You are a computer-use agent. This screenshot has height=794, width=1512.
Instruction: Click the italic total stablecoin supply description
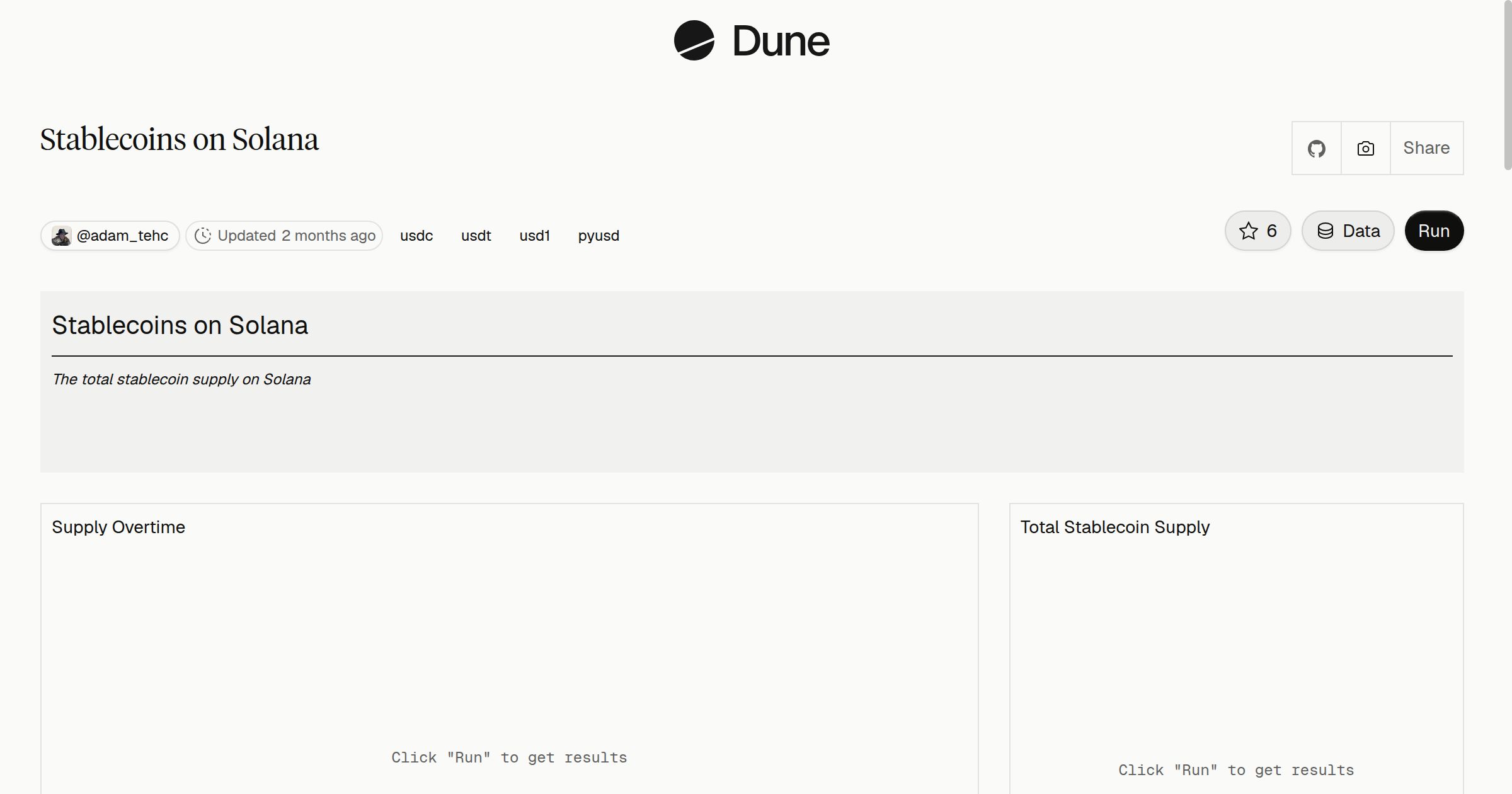(x=181, y=379)
